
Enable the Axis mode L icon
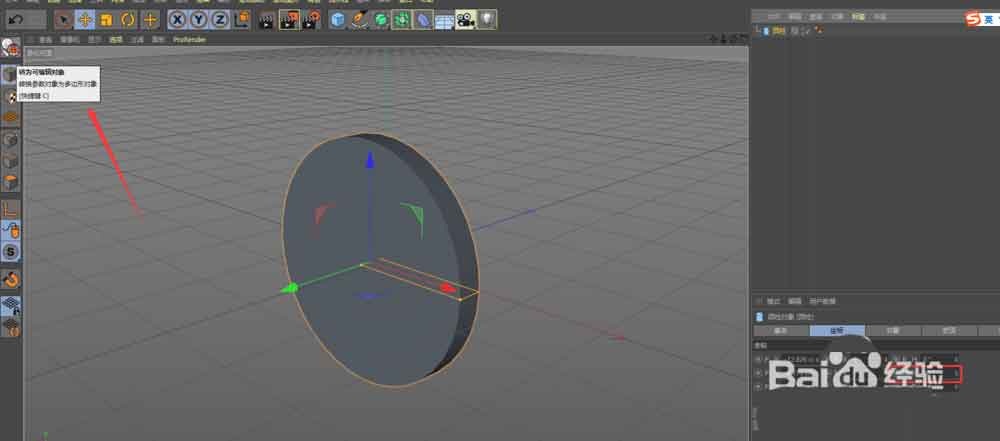(x=11, y=209)
